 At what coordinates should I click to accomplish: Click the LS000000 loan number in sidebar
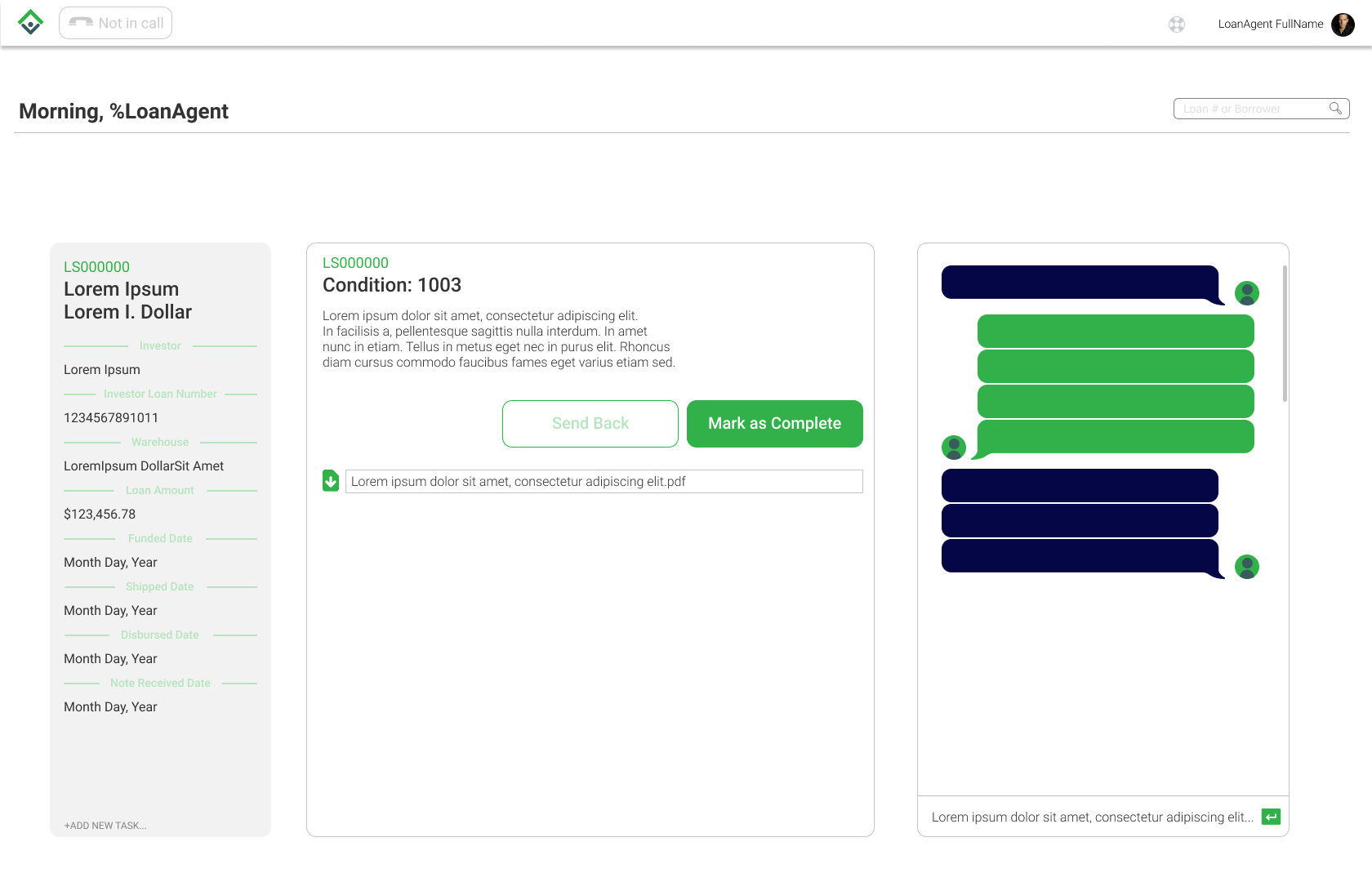(x=96, y=267)
